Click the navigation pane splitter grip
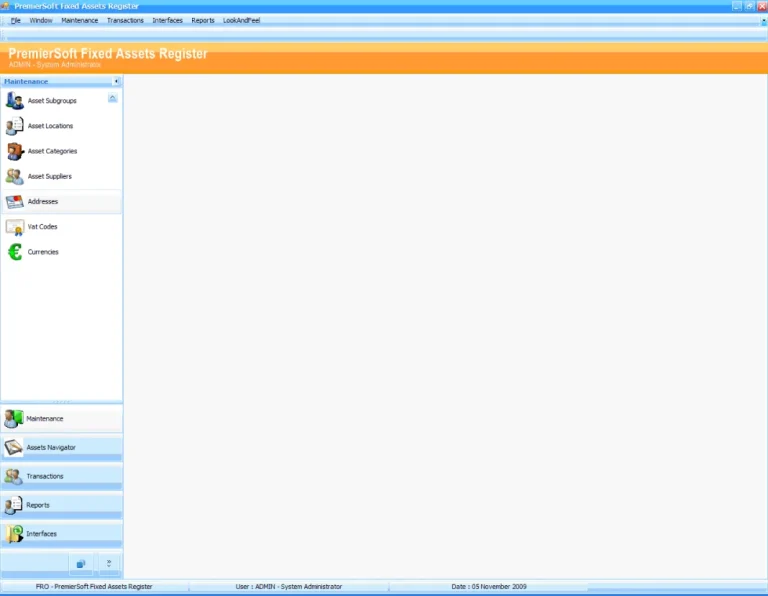 click(x=62, y=402)
